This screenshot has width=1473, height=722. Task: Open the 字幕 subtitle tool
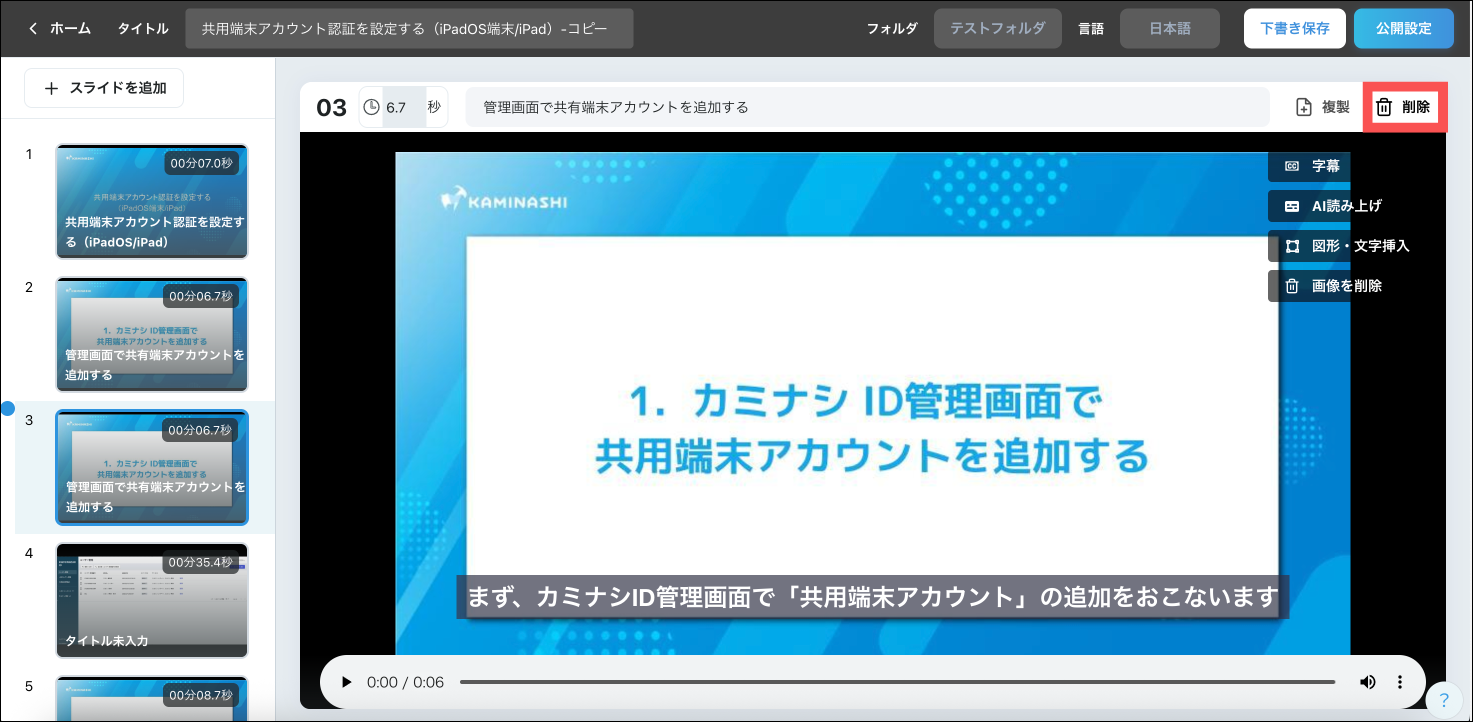(1309, 166)
